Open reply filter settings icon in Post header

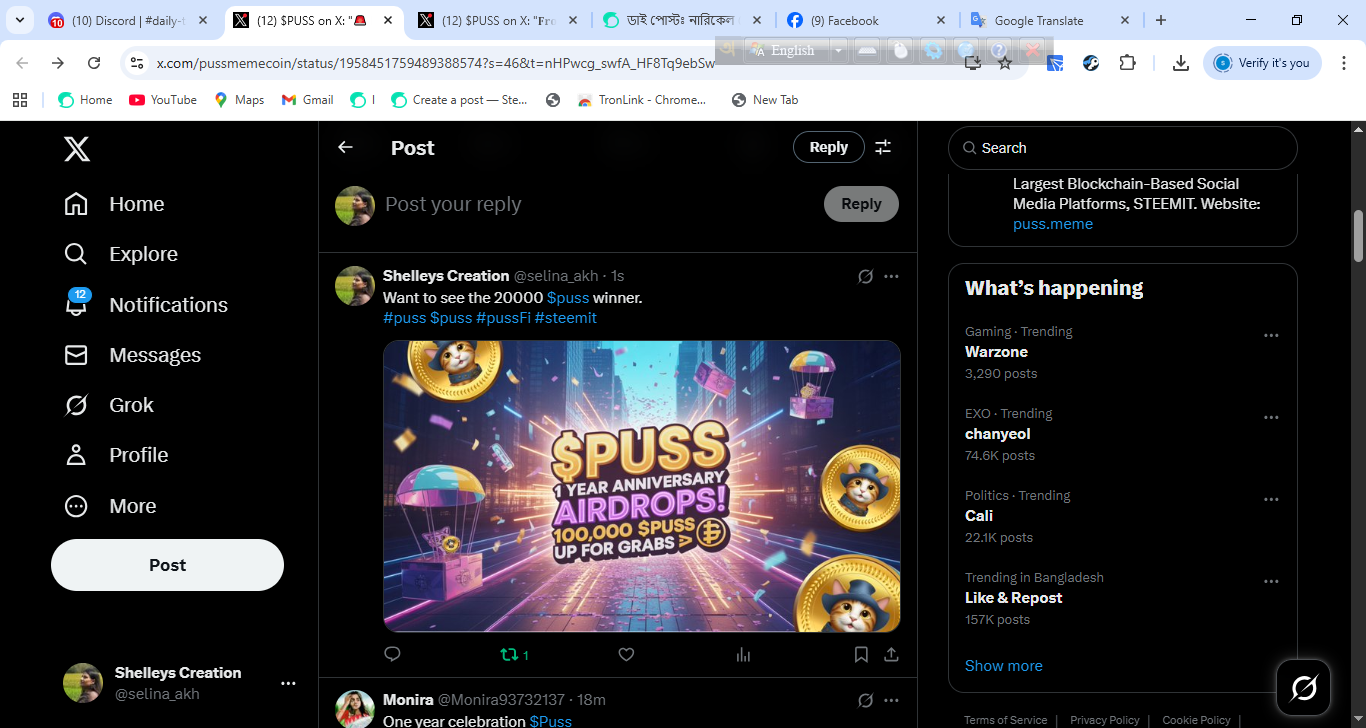[x=883, y=147]
